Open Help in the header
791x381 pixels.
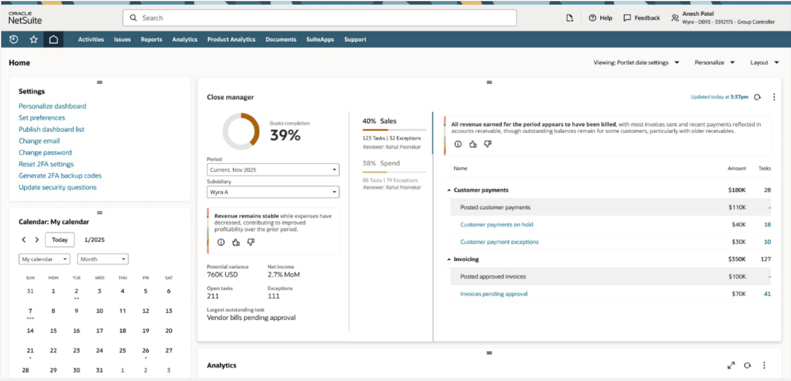pyautogui.click(x=600, y=18)
